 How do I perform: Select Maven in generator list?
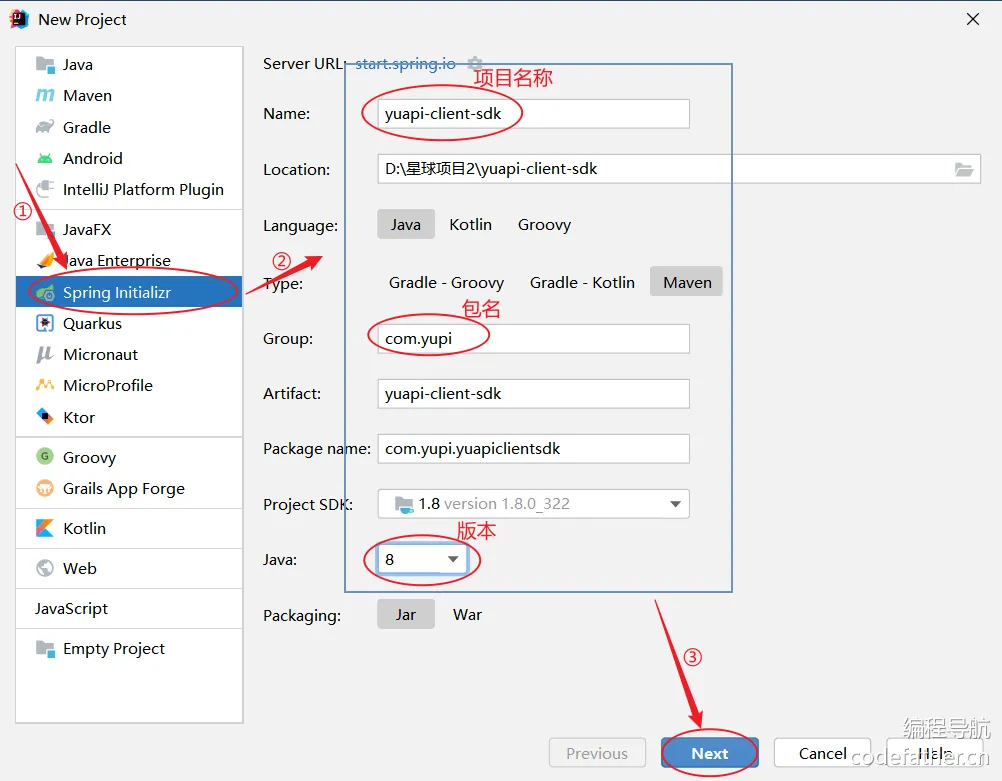[128, 95]
